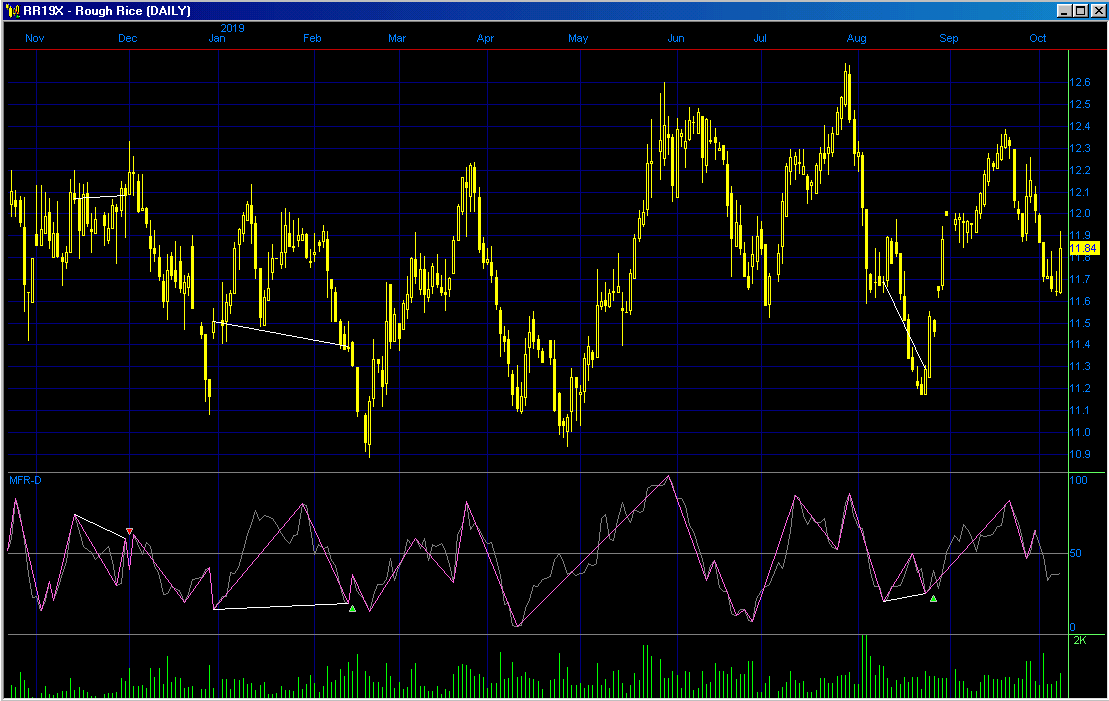The height and width of the screenshot is (701, 1109).
Task: Click the green up-arrow buy marker in February
Action: (x=352, y=608)
